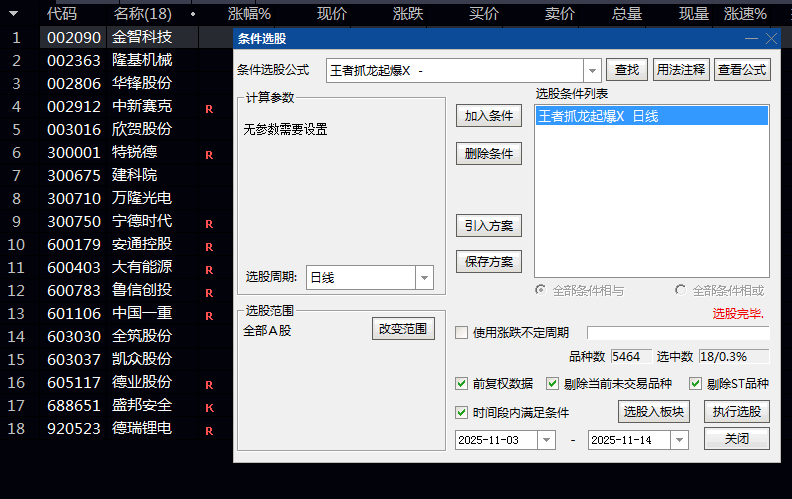Uncheck 时间段内满足条件 checkbox
This screenshot has width=792, height=499.
461,412
